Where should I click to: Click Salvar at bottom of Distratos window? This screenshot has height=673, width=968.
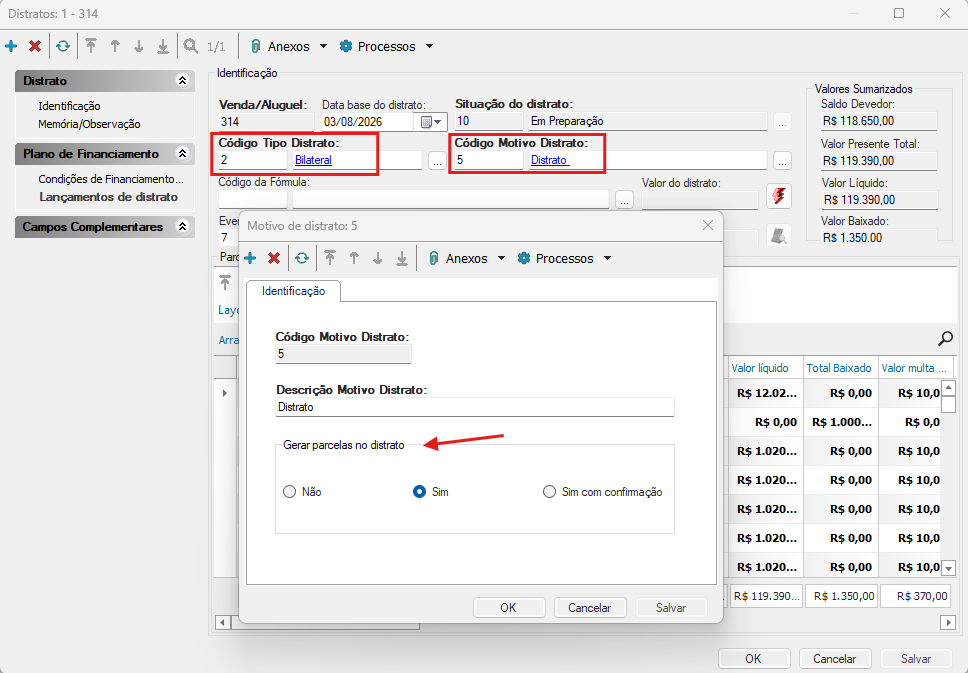(x=916, y=658)
